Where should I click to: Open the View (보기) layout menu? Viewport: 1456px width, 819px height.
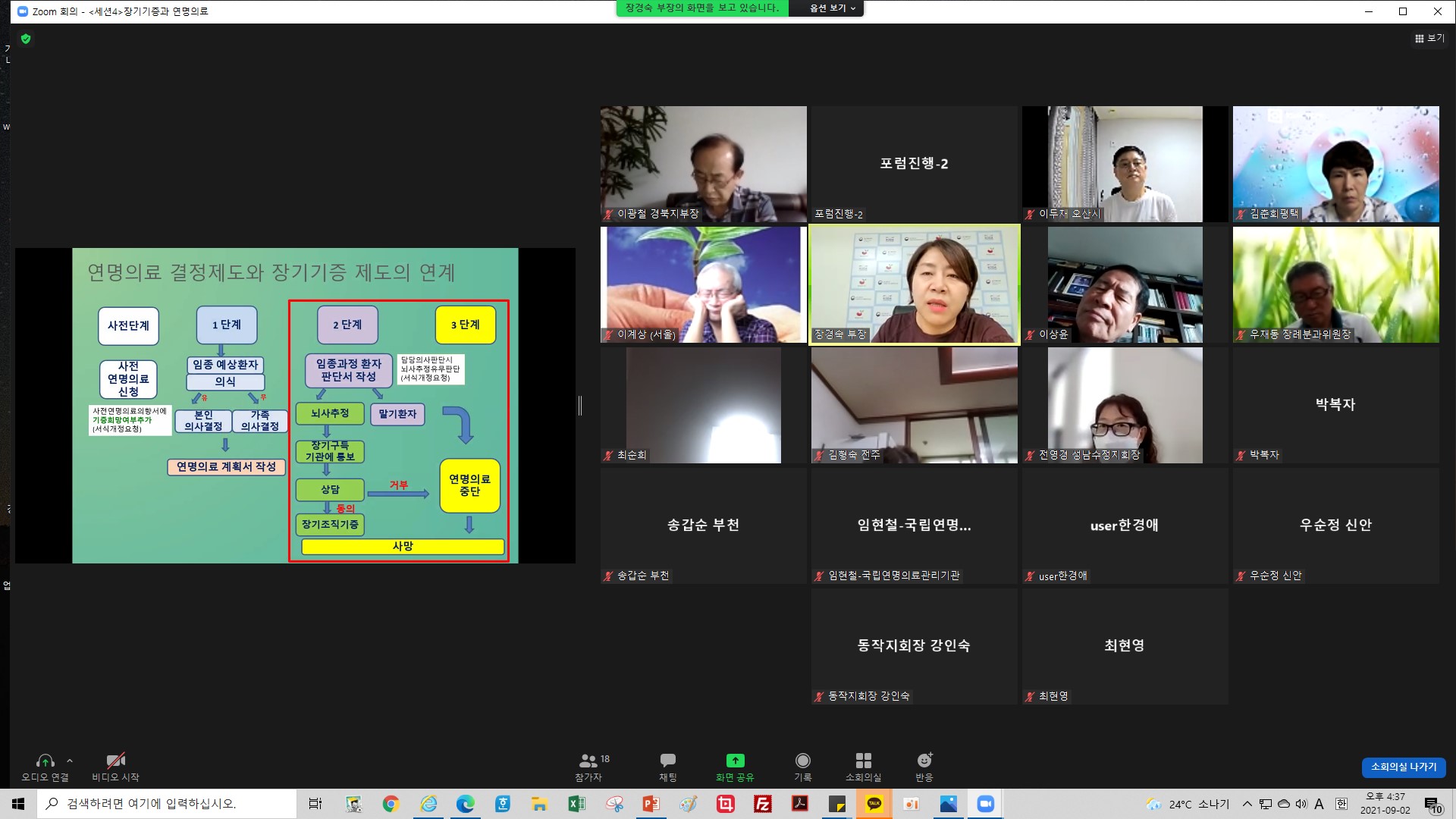(x=1429, y=38)
